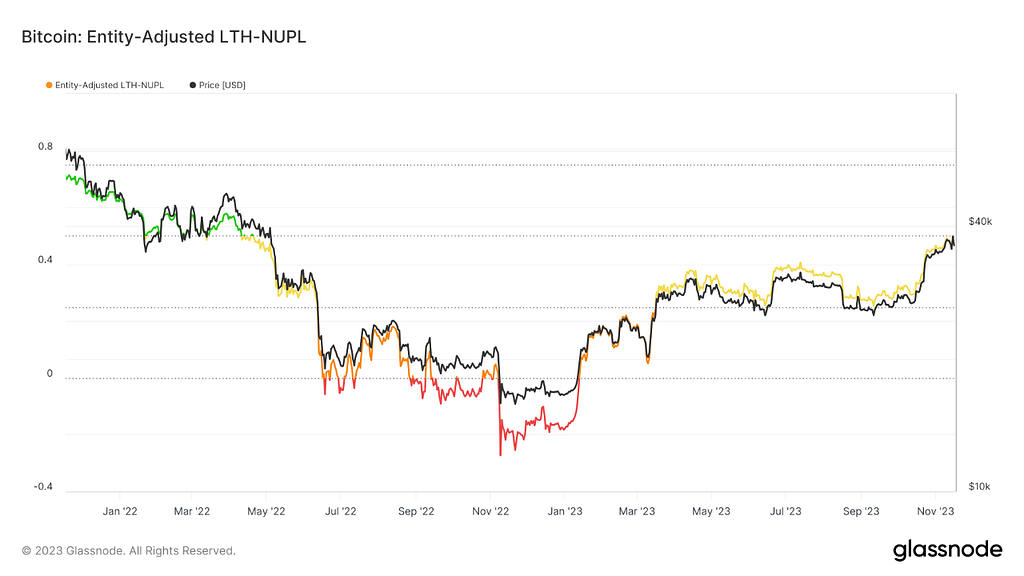
Task: Select the May '22 x-axis label
Action: click(266, 511)
